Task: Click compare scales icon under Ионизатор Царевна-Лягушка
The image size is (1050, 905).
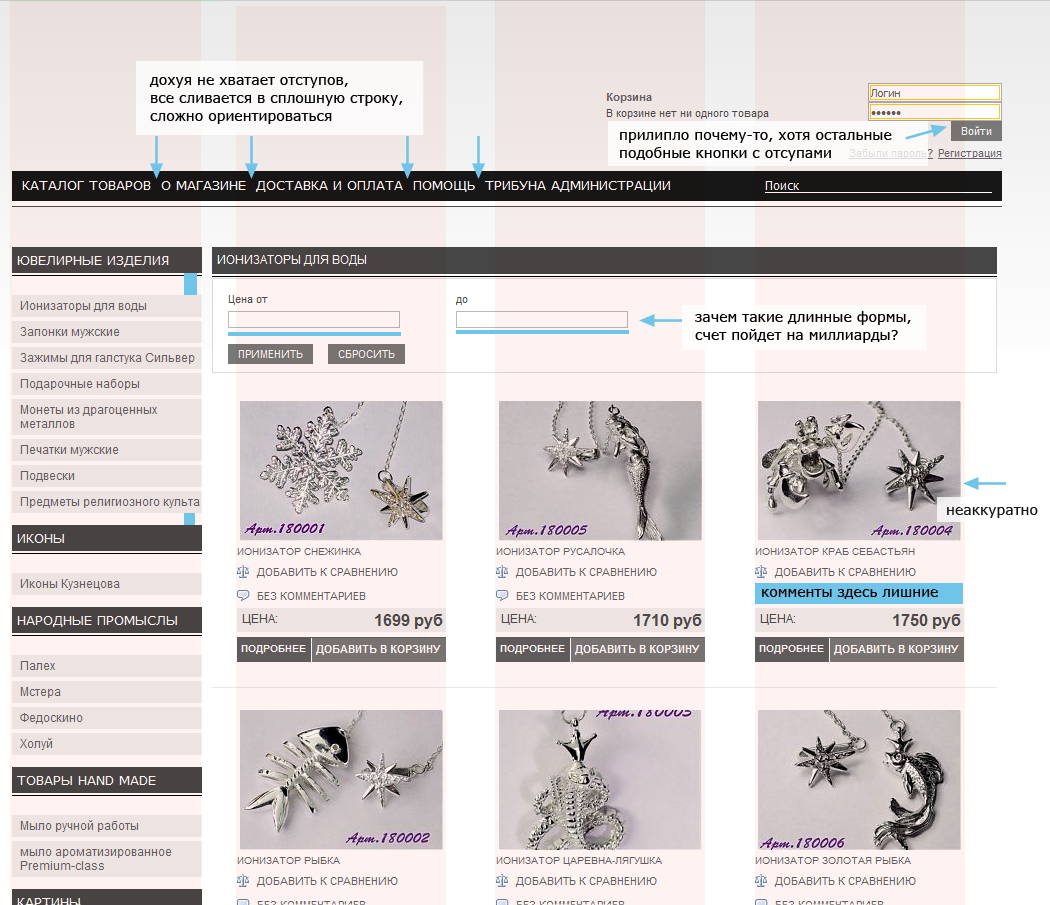Action: [502, 881]
